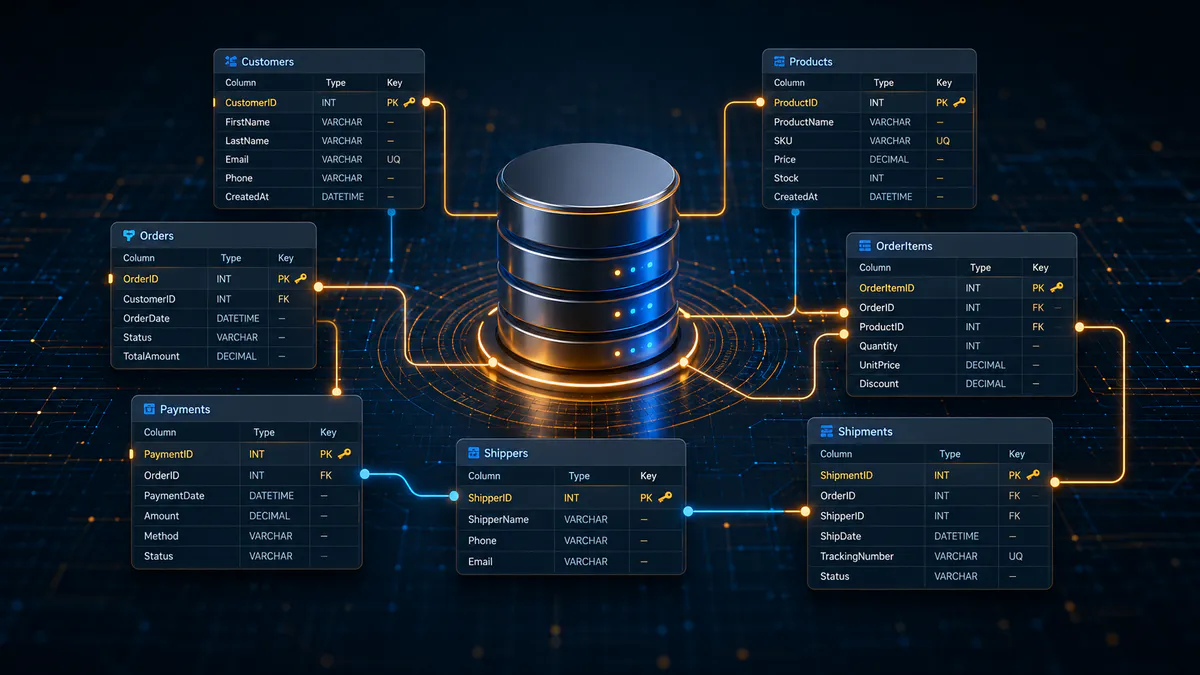Image resolution: width=1200 pixels, height=675 pixels.
Task: Click the key icon in ShipperID row of Shippers
Action: tap(665, 497)
